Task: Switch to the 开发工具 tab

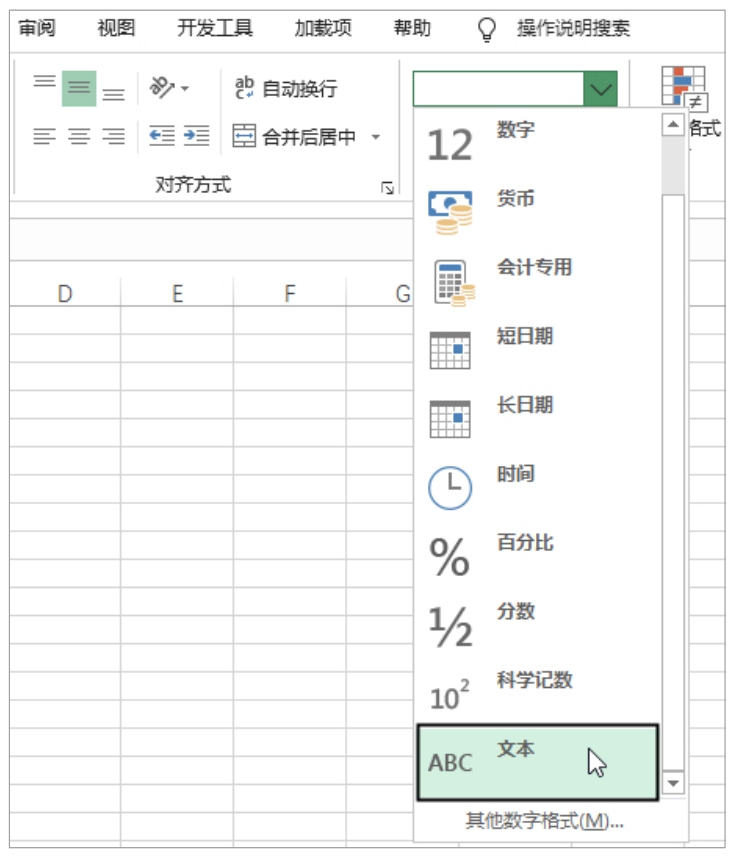Action: tap(215, 28)
